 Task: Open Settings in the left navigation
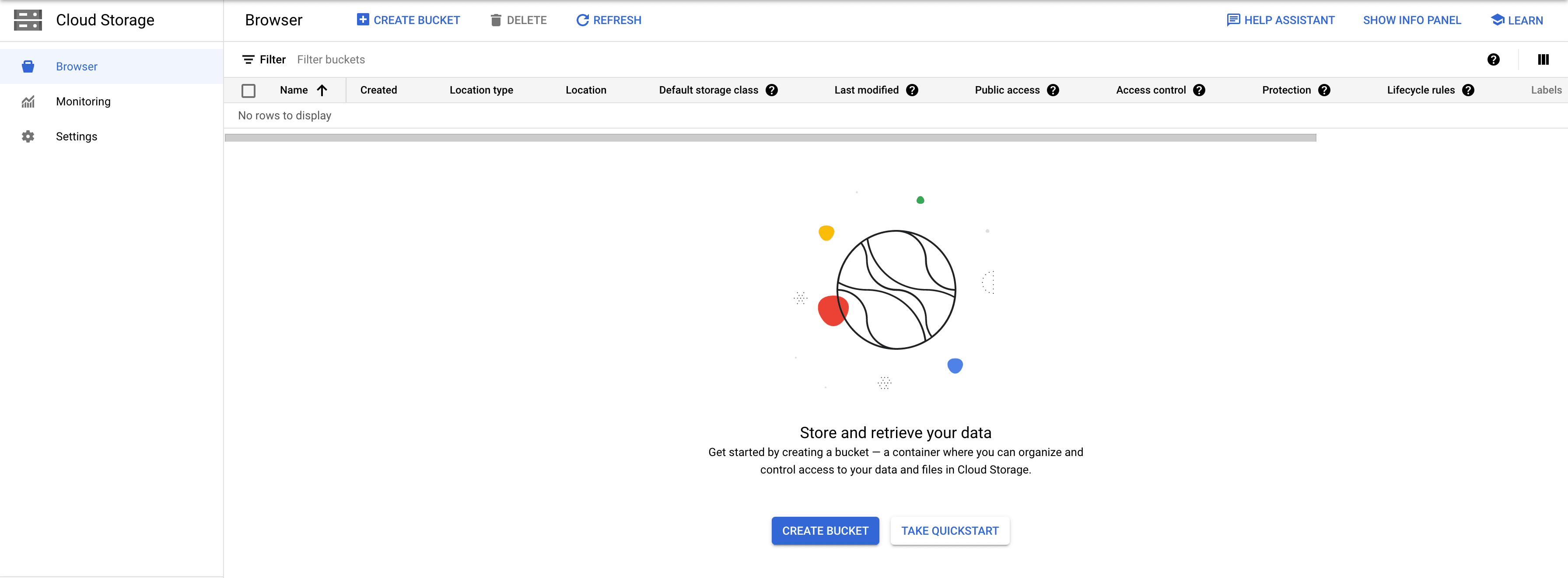(77, 136)
